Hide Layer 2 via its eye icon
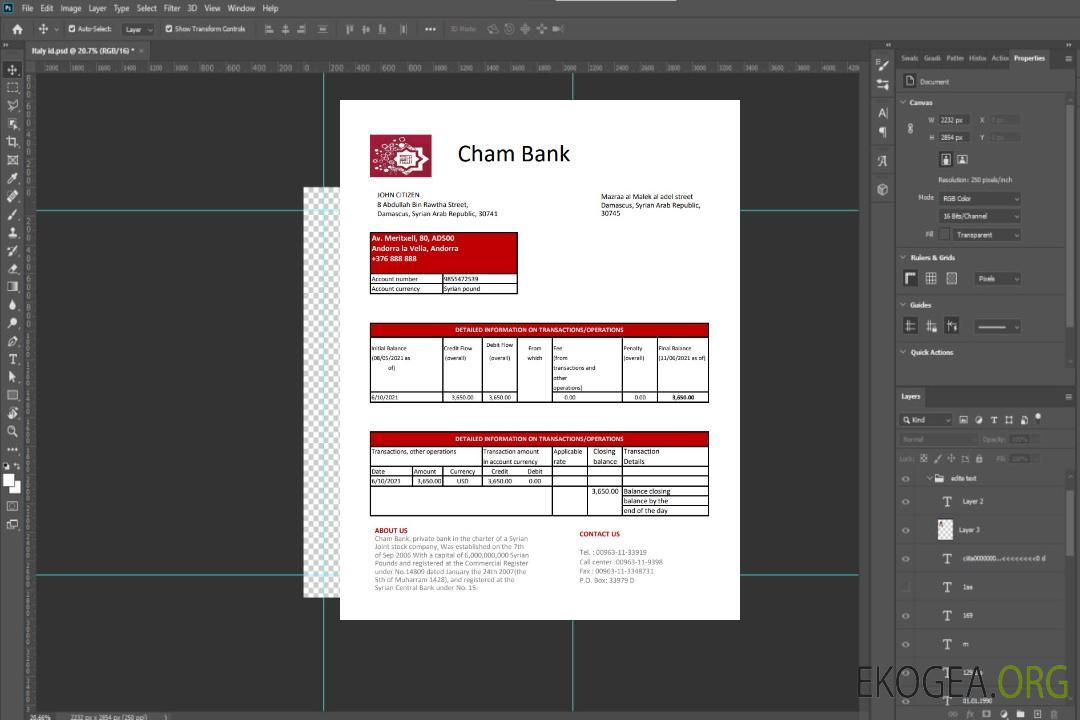Screen dimensions: 1080x720 (906, 502)
